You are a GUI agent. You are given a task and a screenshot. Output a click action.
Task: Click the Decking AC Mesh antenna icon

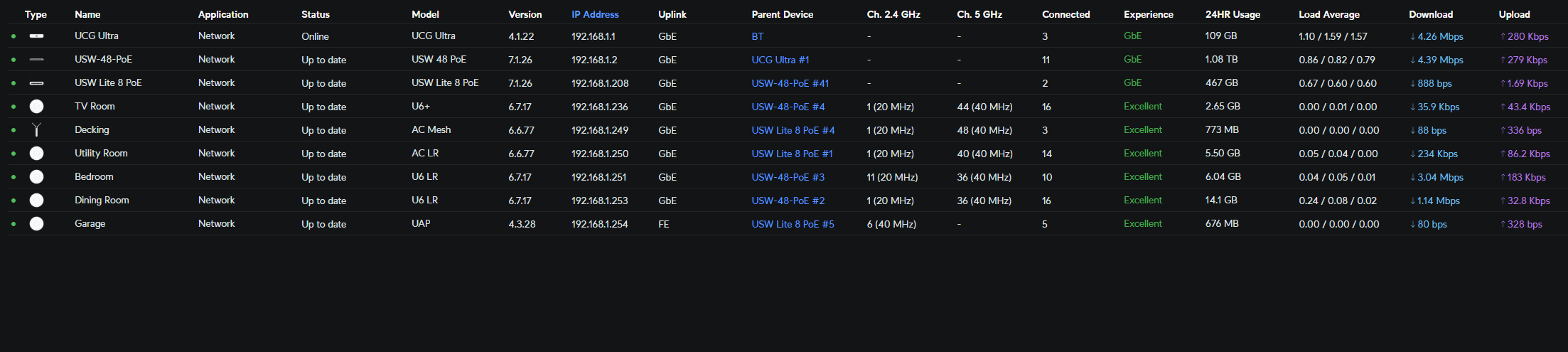tap(36, 130)
